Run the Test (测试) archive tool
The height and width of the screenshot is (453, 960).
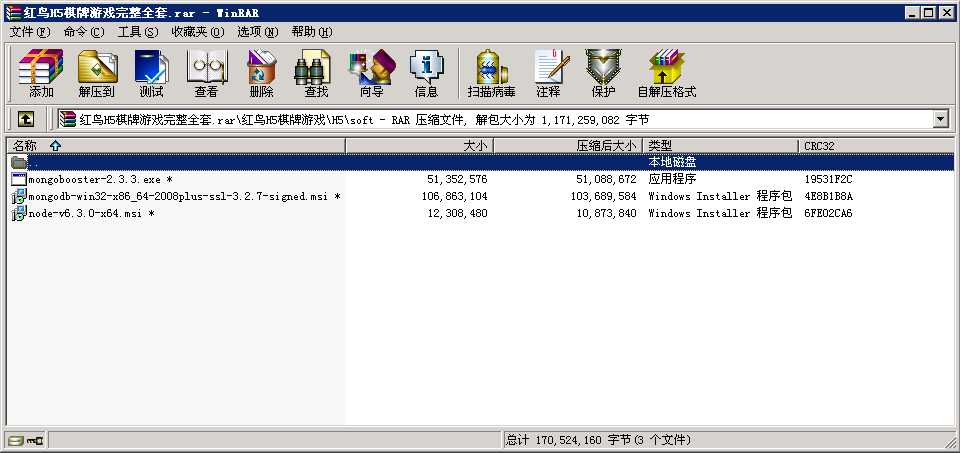point(151,73)
